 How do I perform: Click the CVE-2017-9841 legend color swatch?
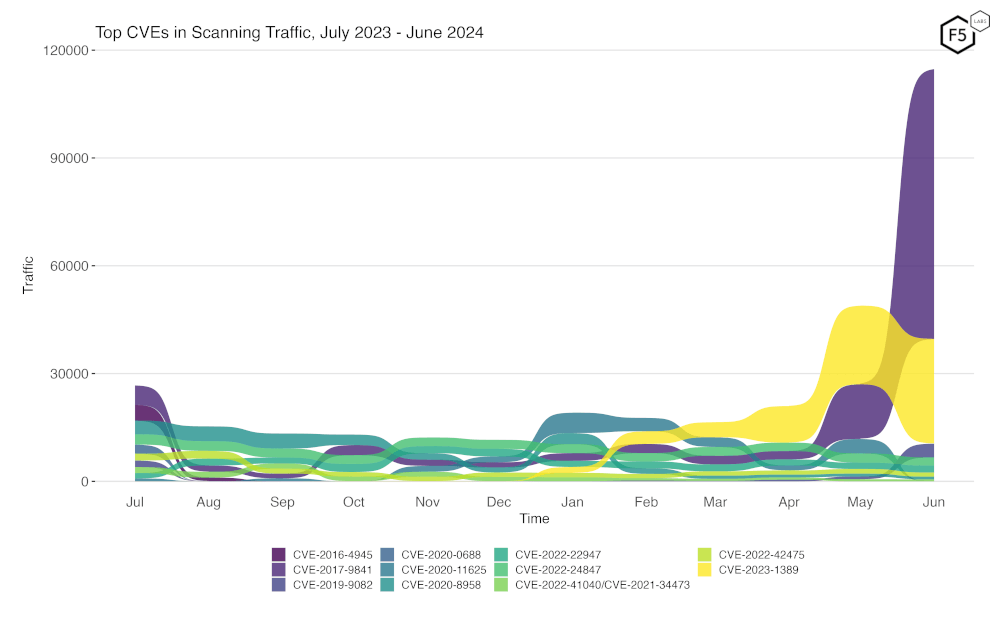tap(280, 570)
